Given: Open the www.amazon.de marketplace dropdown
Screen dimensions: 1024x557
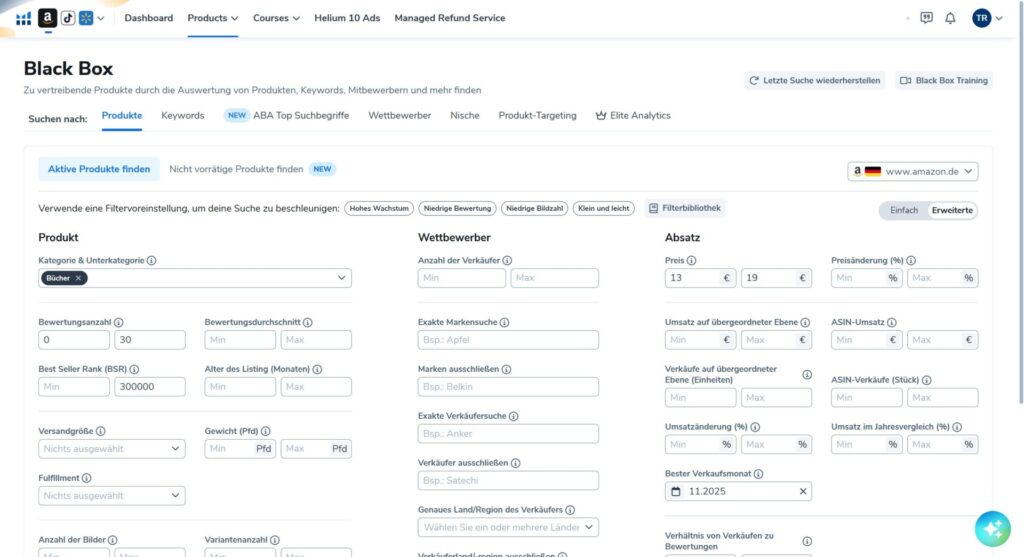Looking at the screenshot, I should click(912, 172).
